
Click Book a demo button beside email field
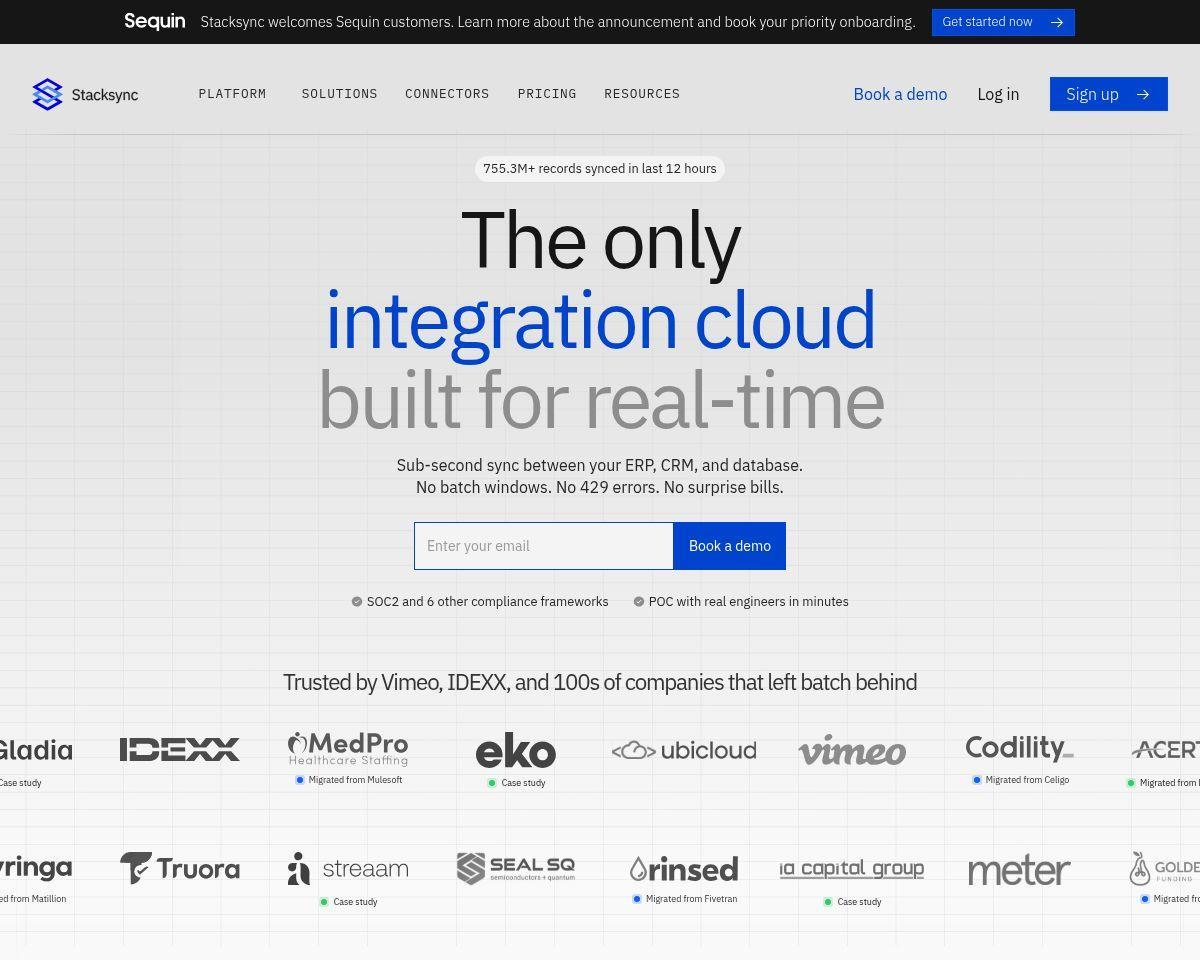tap(730, 546)
